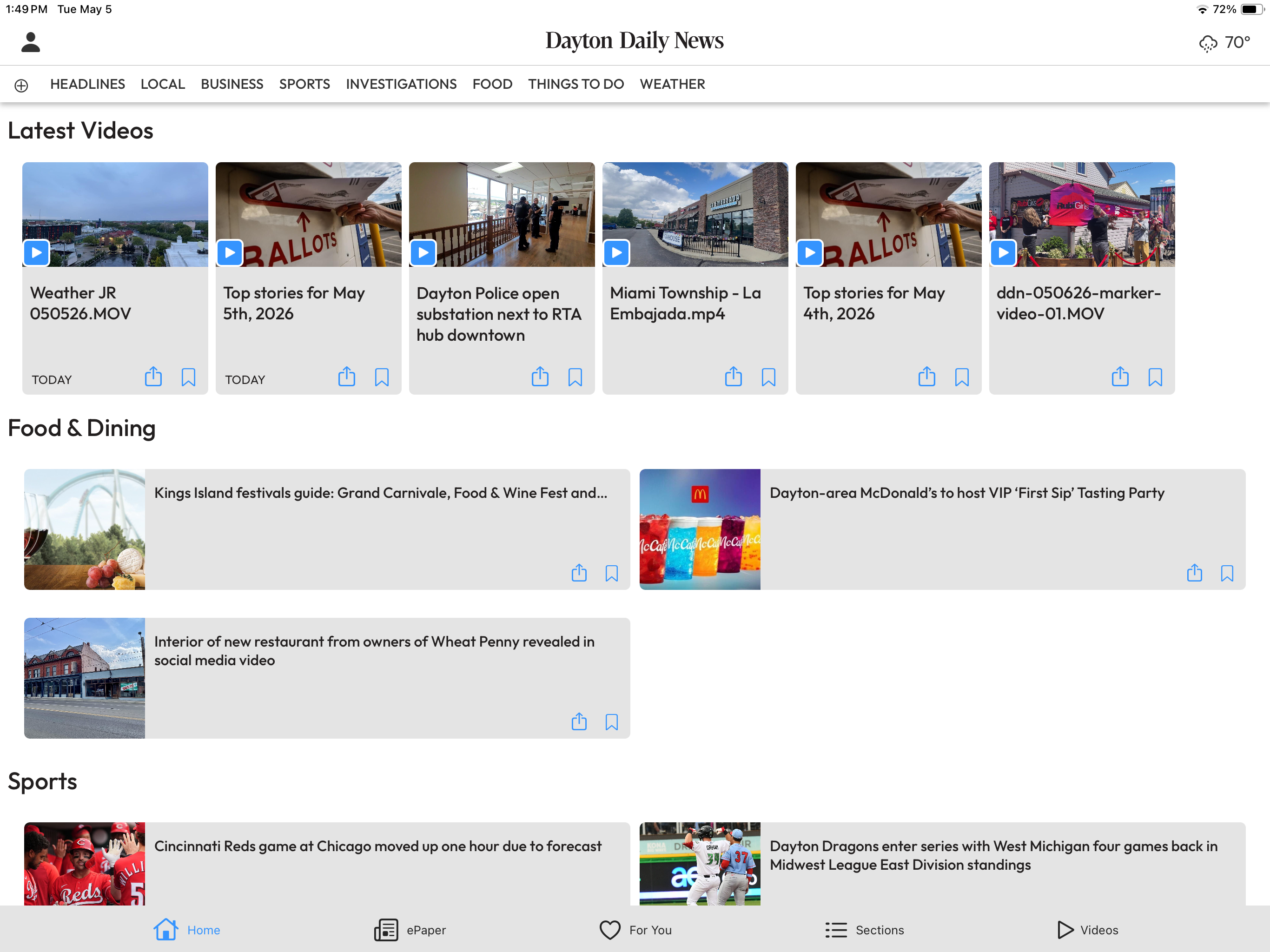The image size is (1270, 952).
Task: Play Top stories for May 5th video
Action: pyautogui.click(x=230, y=252)
